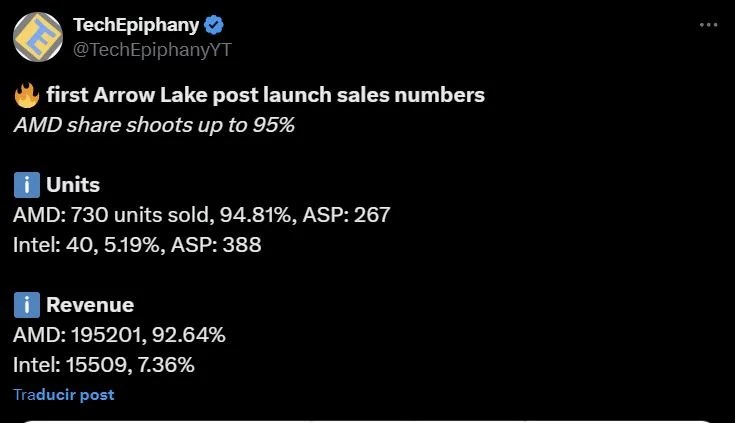The height and width of the screenshot is (423, 735).
Task: Click the bold Units heading
Action: tap(73, 185)
